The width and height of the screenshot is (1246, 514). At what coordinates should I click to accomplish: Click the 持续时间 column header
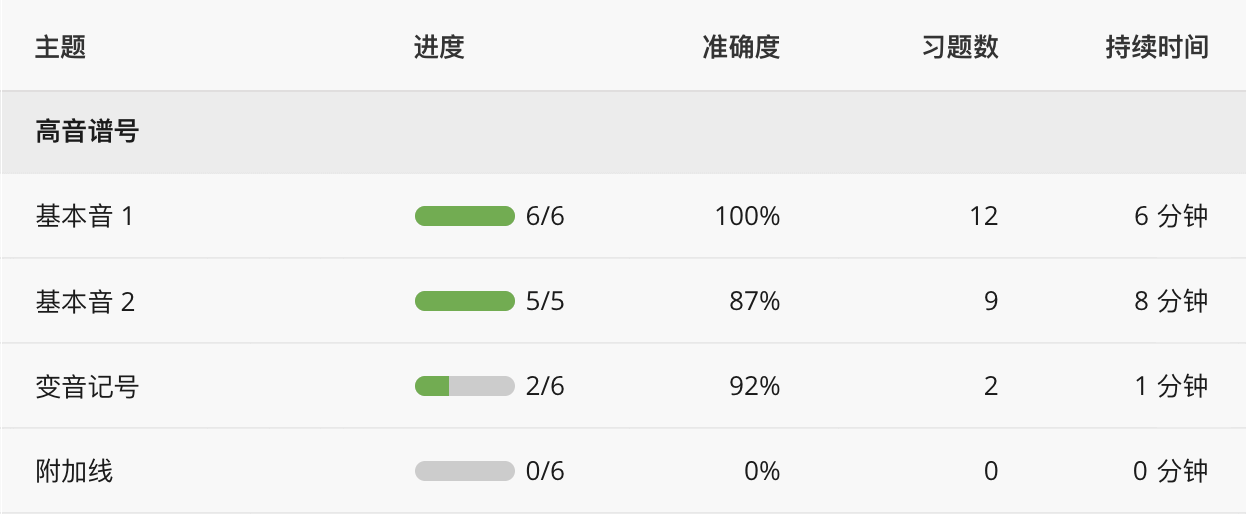1157,47
